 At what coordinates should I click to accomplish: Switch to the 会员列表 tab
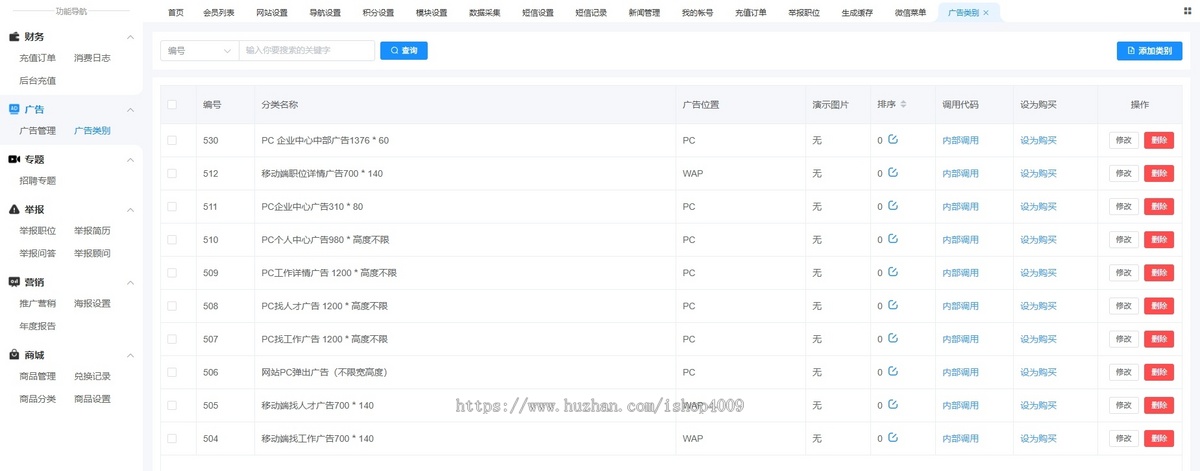coord(219,13)
